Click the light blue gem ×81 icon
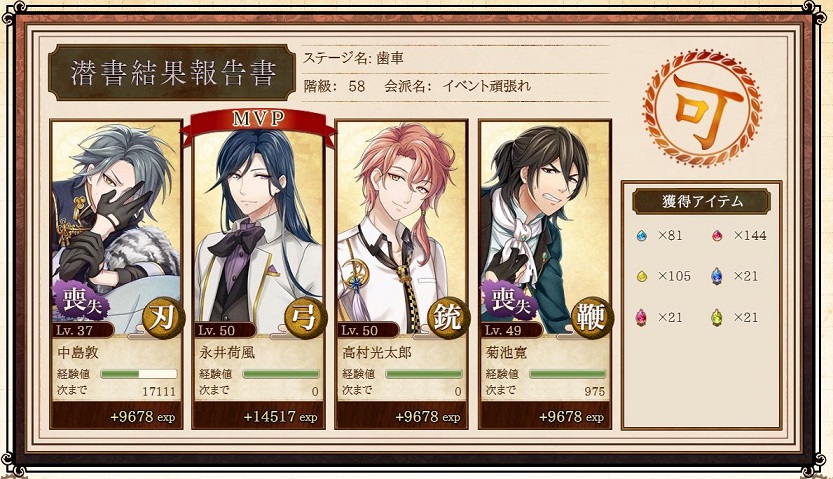Screen dimensions: 833x479 point(642,236)
